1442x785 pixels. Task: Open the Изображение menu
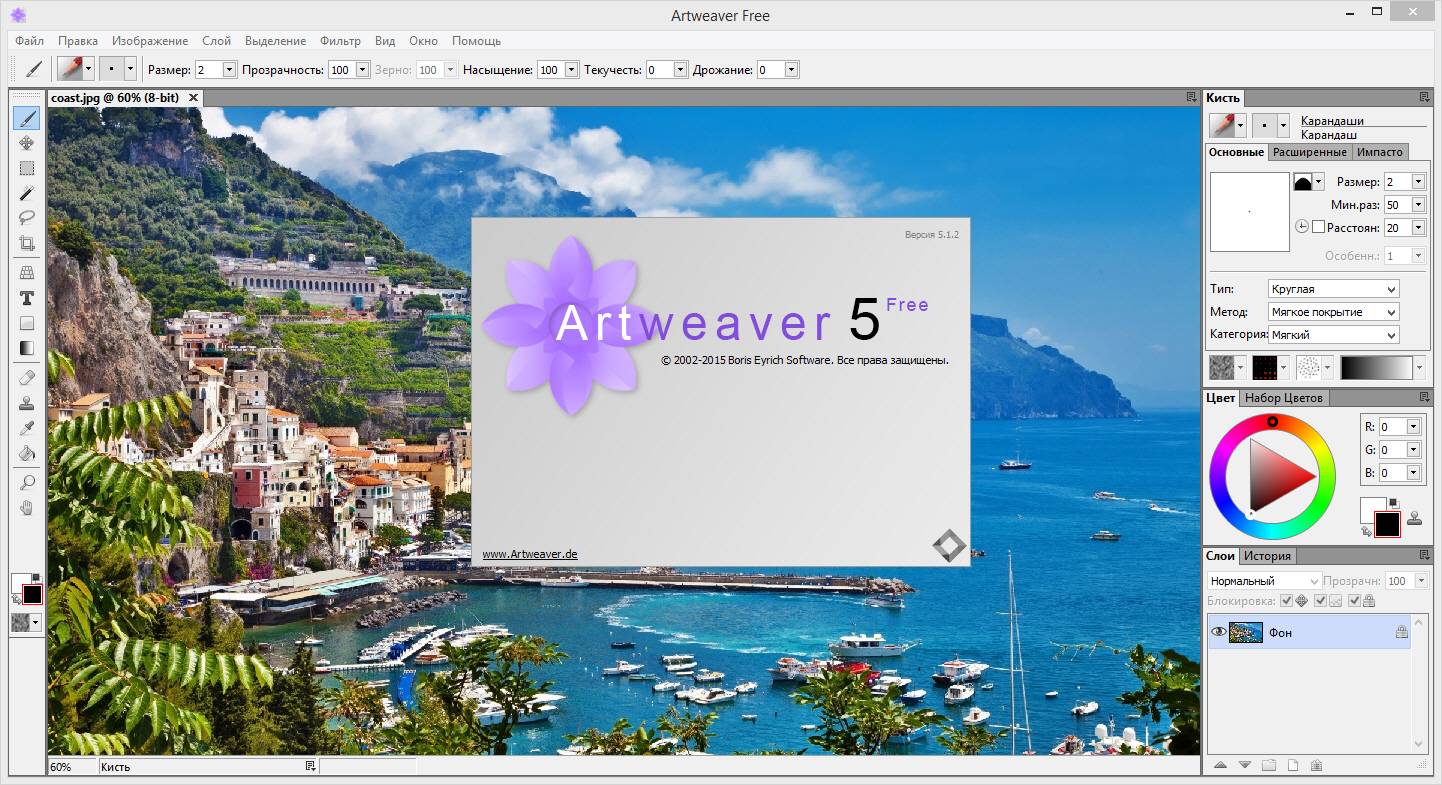tap(150, 41)
